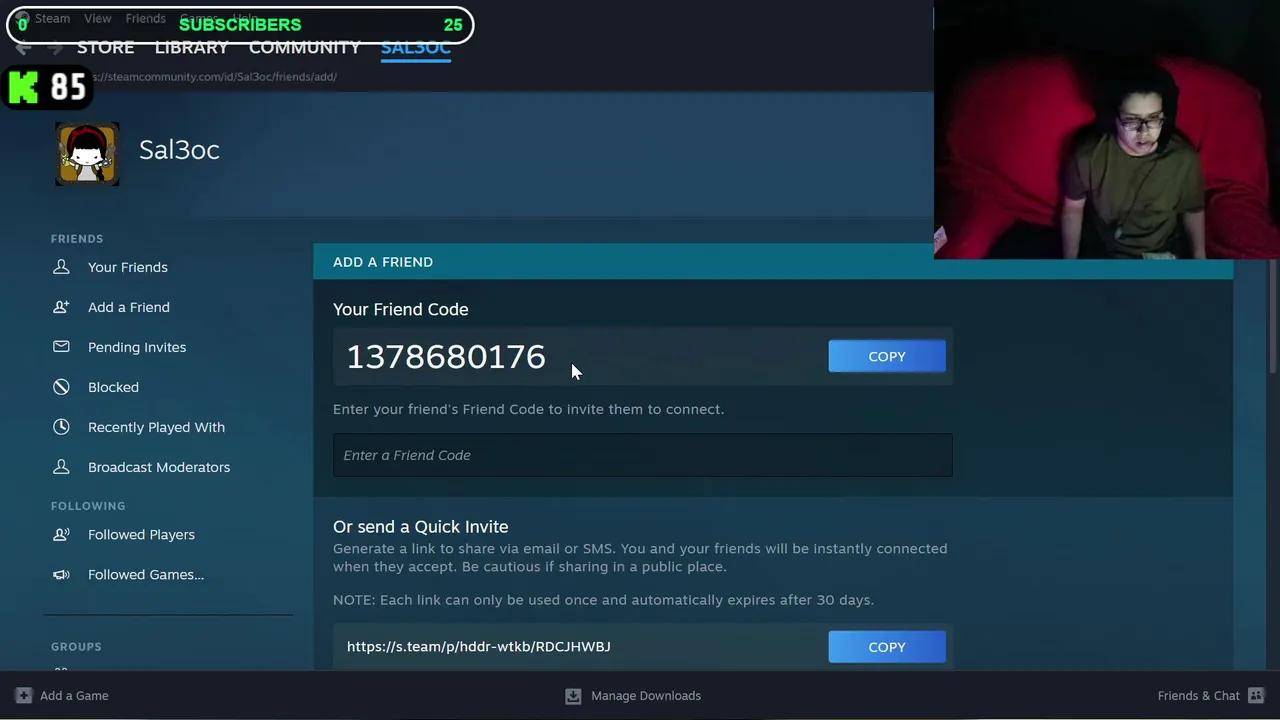Copy the friend code 1378680176
Viewport: 1280px width, 720px height.
pos(887,356)
